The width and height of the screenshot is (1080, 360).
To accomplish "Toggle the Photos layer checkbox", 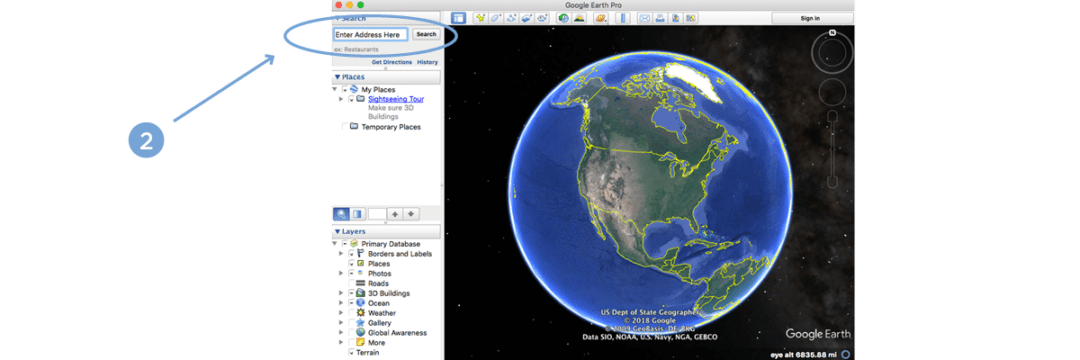I will 351,273.
